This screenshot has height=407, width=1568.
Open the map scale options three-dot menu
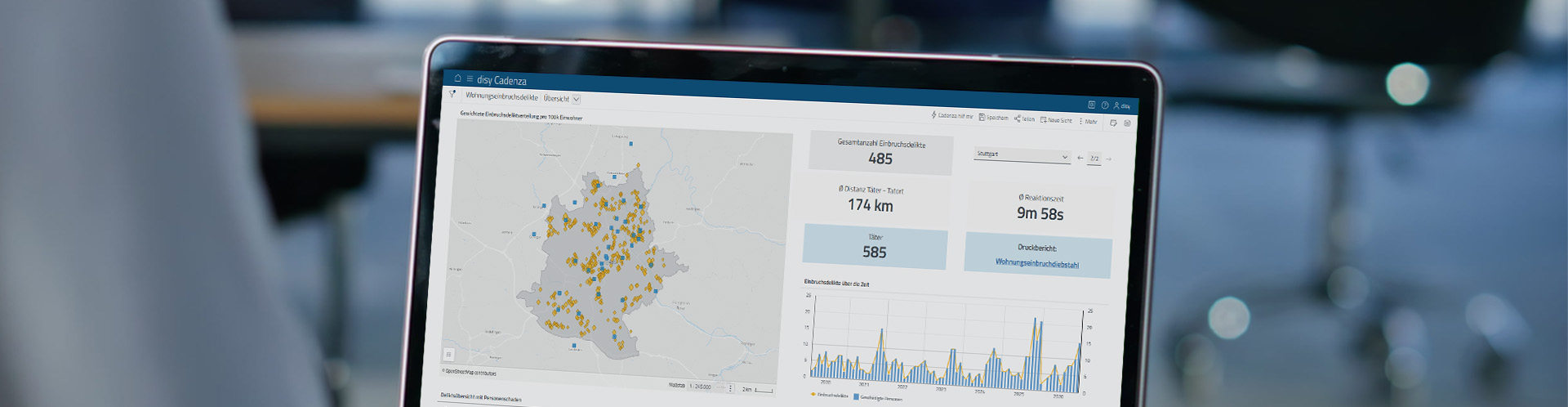pyautogui.click(x=730, y=388)
